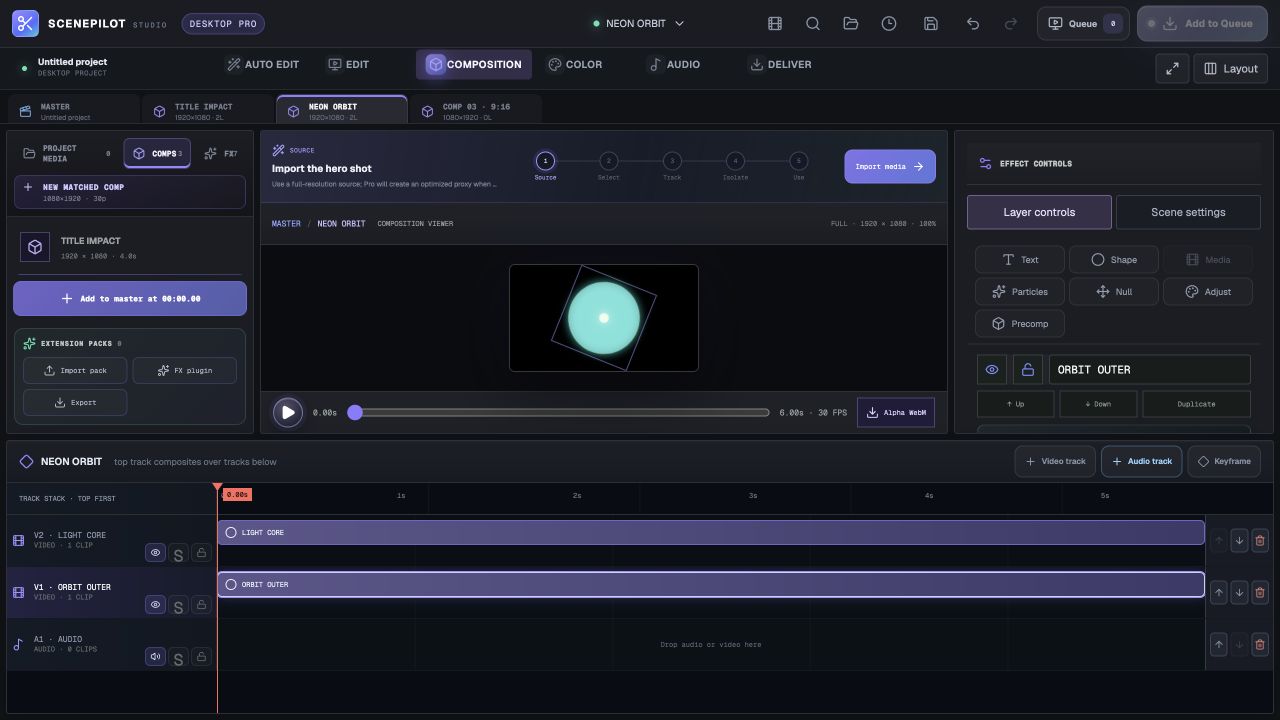Click the Title Impact comp cube icon
The width and height of the screenshot is (1280, 720).
click(x=35, y=247)
